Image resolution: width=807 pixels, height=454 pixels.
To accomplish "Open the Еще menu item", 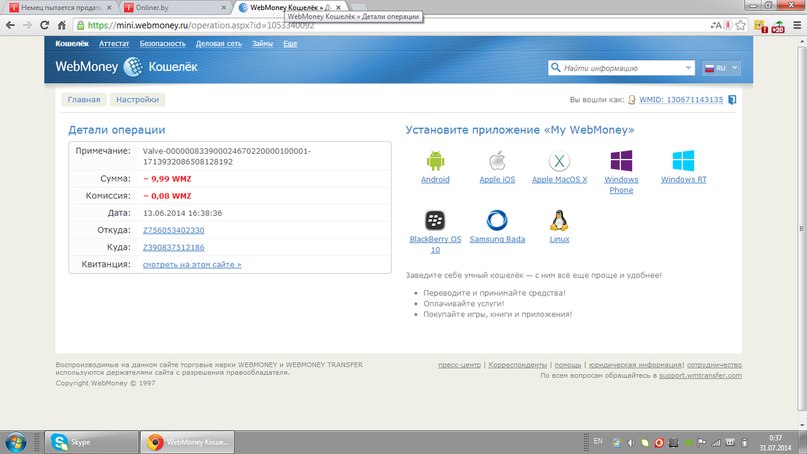I will [290, 44].
